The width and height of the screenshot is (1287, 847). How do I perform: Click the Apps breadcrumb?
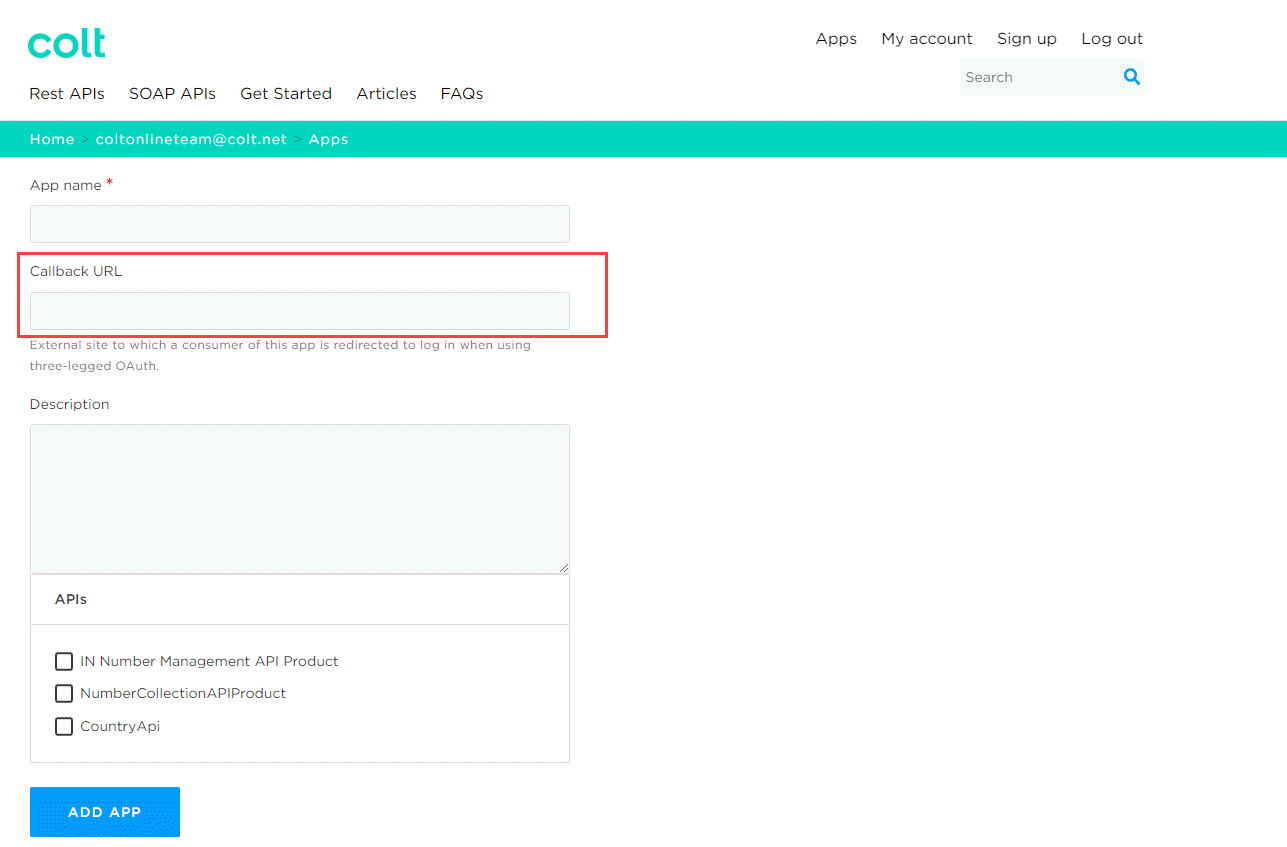(328, 139)
